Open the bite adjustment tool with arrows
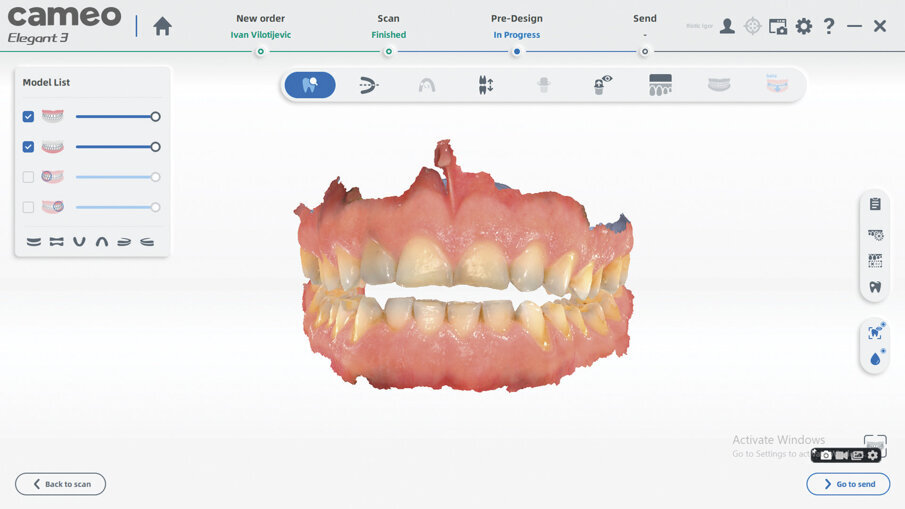 486,85
